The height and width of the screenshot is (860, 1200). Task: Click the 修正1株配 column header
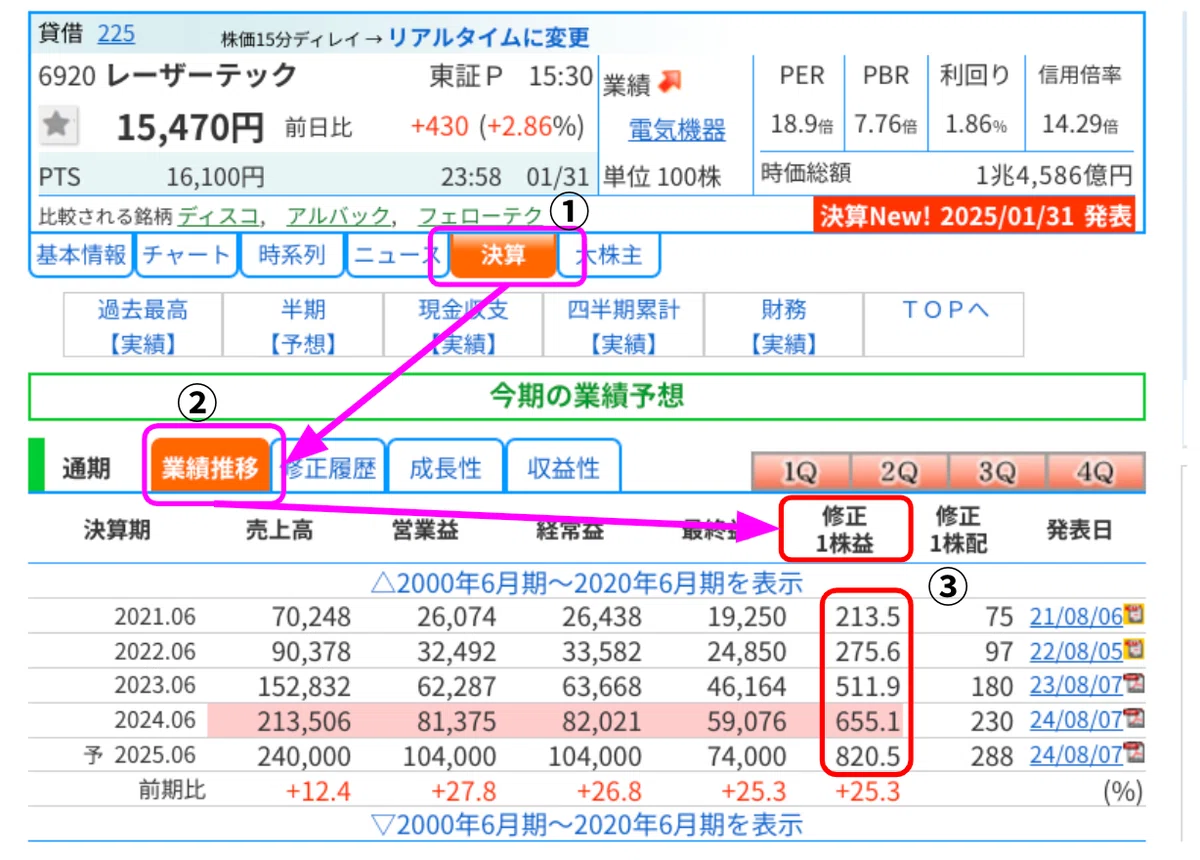(956, 530)
